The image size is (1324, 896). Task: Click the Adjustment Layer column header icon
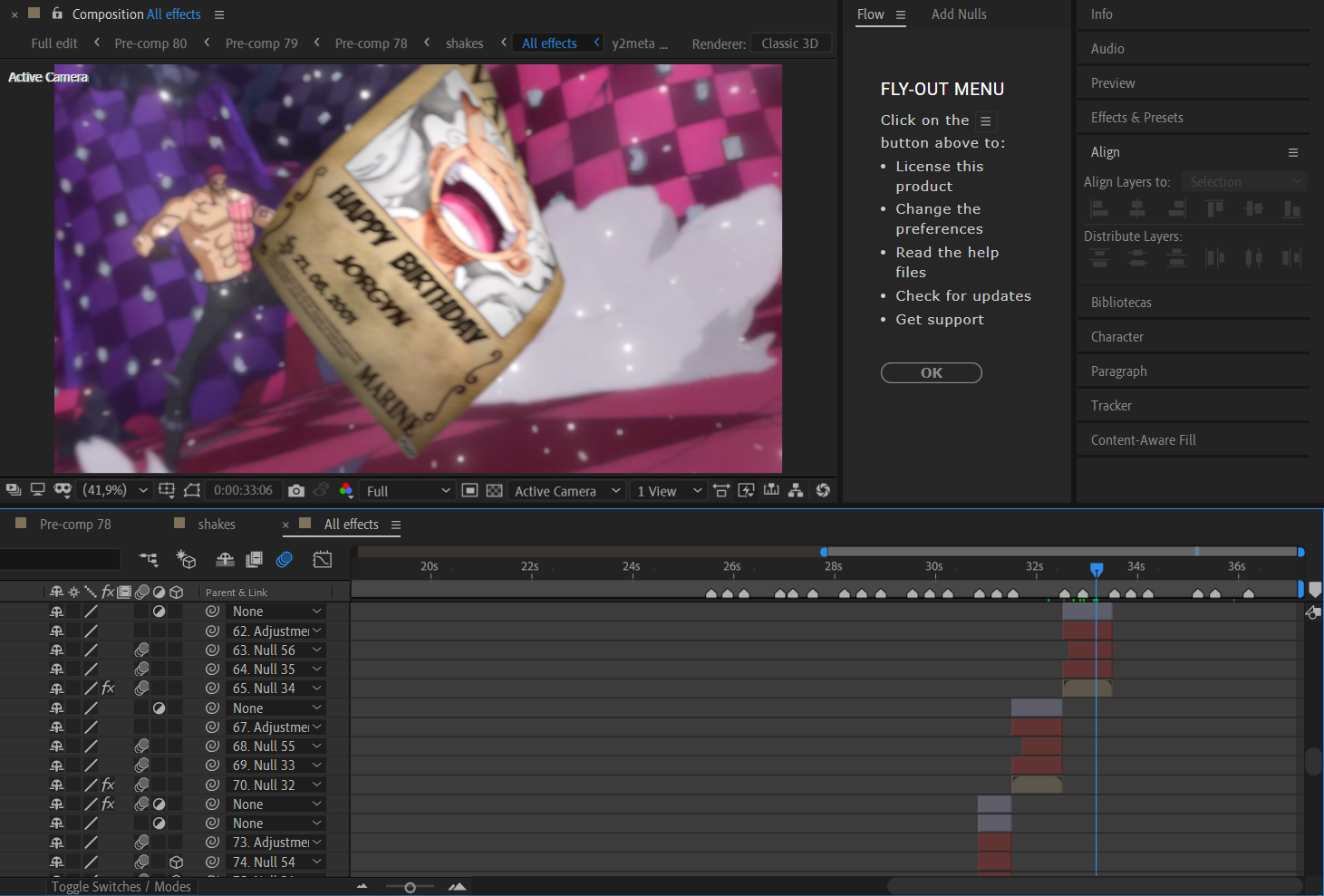point(159,592)
